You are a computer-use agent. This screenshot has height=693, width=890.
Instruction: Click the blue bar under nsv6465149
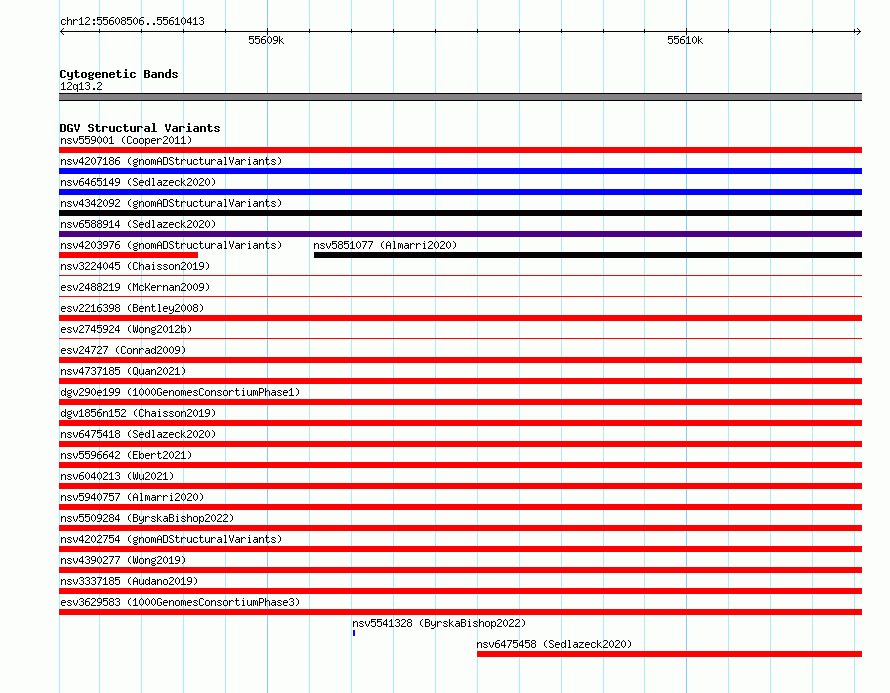click(x=460, y=192)
